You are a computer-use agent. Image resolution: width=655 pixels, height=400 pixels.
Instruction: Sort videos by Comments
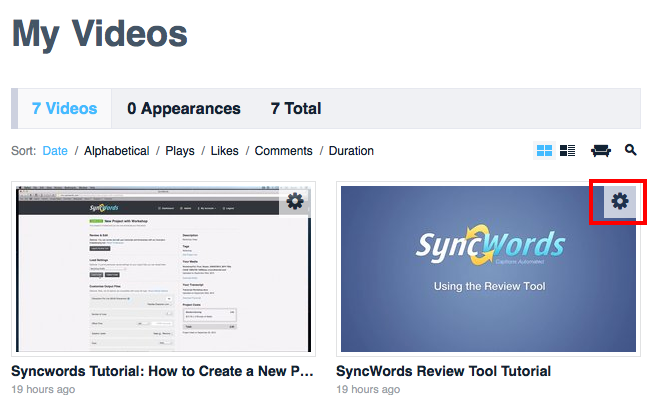pos(284,151)
